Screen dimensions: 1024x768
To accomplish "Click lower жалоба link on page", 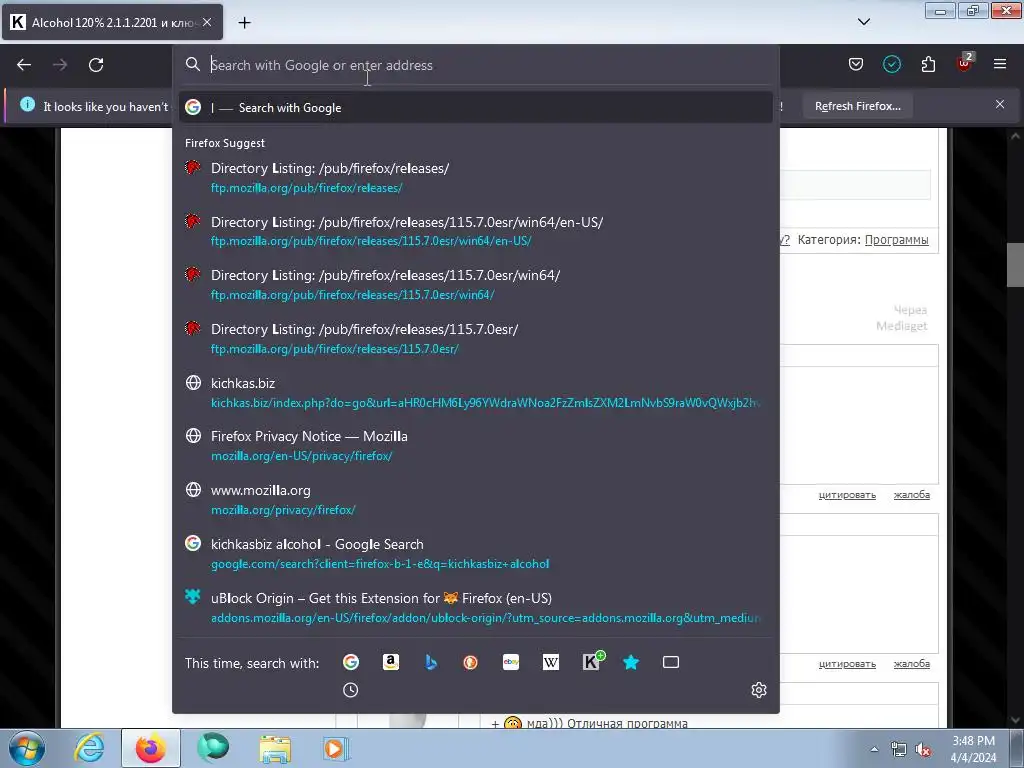I will tap(912, 664).
